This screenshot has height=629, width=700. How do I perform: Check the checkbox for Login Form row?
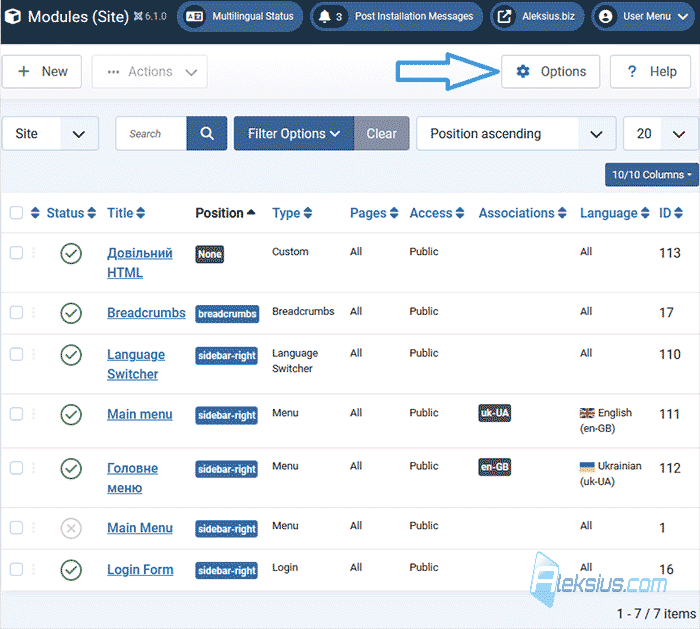(x=17, y=569)
